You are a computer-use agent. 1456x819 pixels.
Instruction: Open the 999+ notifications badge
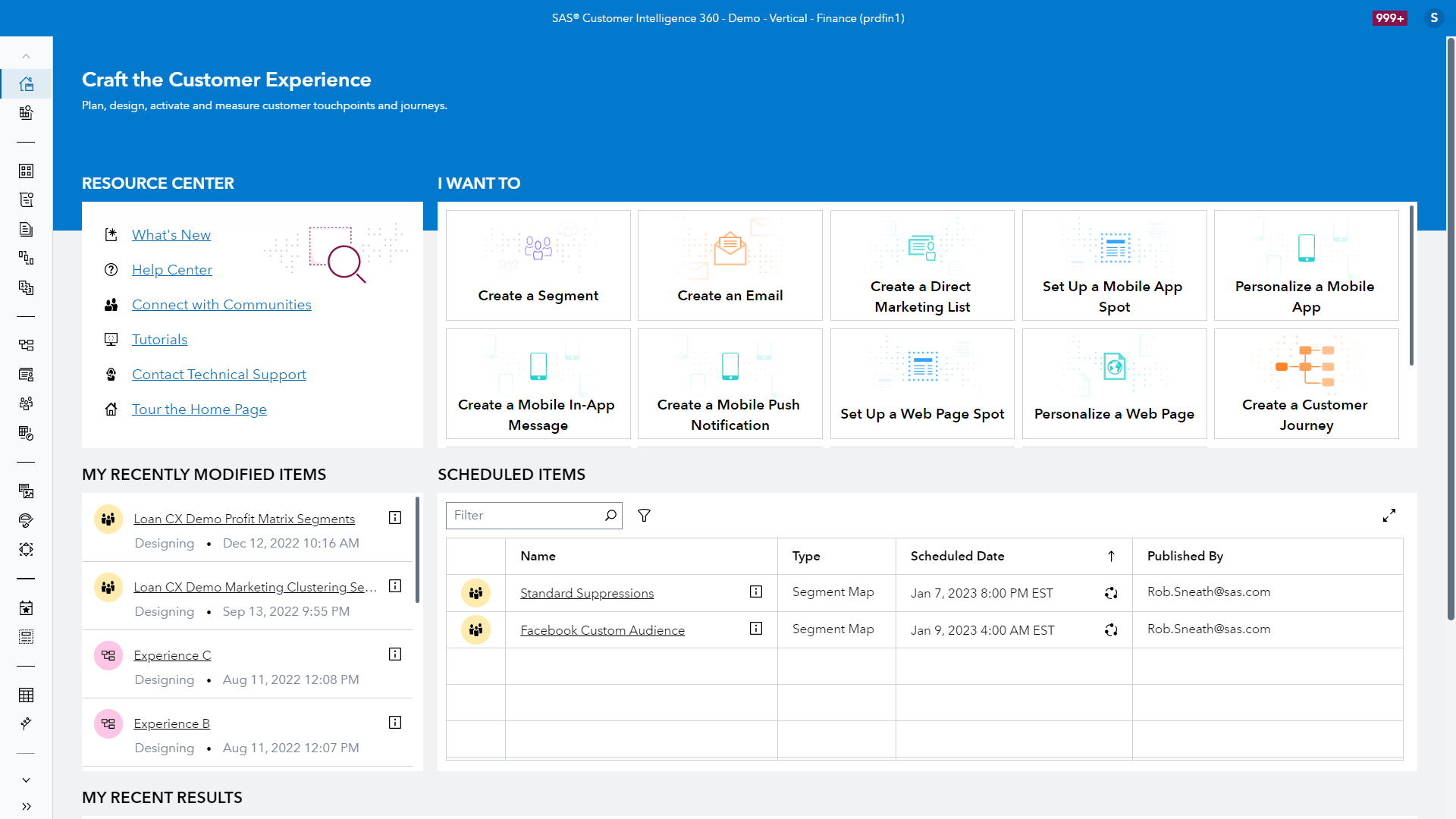tap(1389, 18)
